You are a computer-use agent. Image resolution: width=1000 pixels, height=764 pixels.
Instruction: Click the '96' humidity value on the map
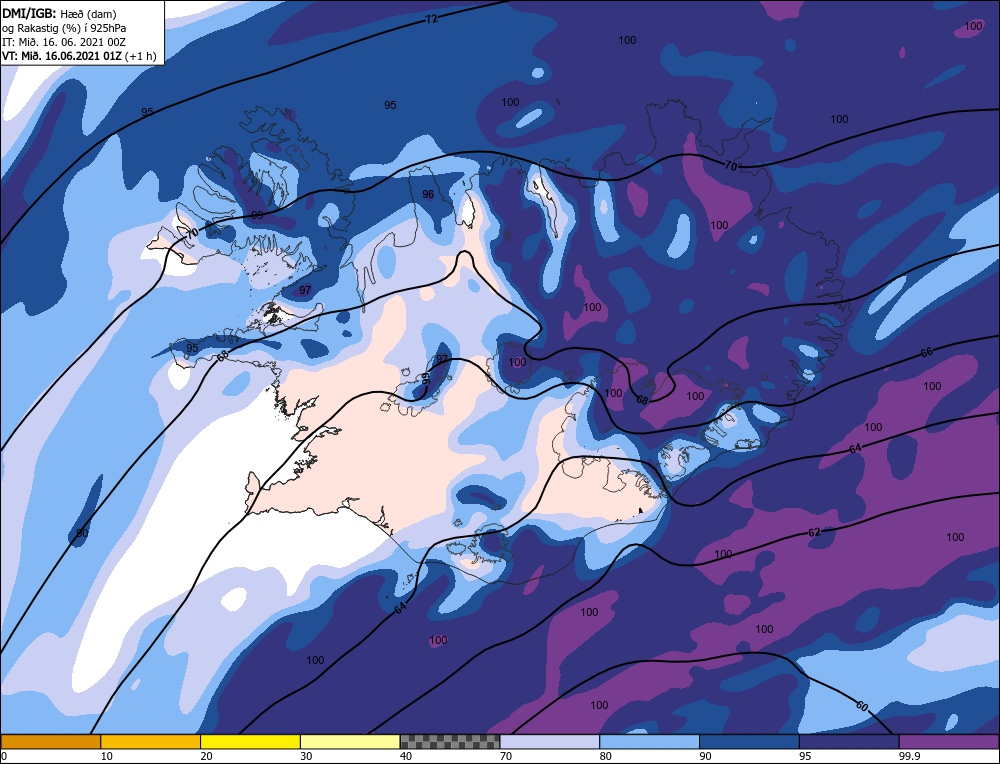(x=428, y=194)
